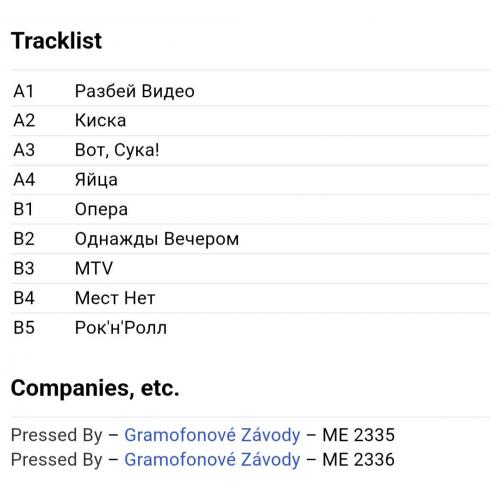Image resolution: width=500 pixels, height=500 pixels.
Task: Select track A4 Яйца
Action: (250, 180)
